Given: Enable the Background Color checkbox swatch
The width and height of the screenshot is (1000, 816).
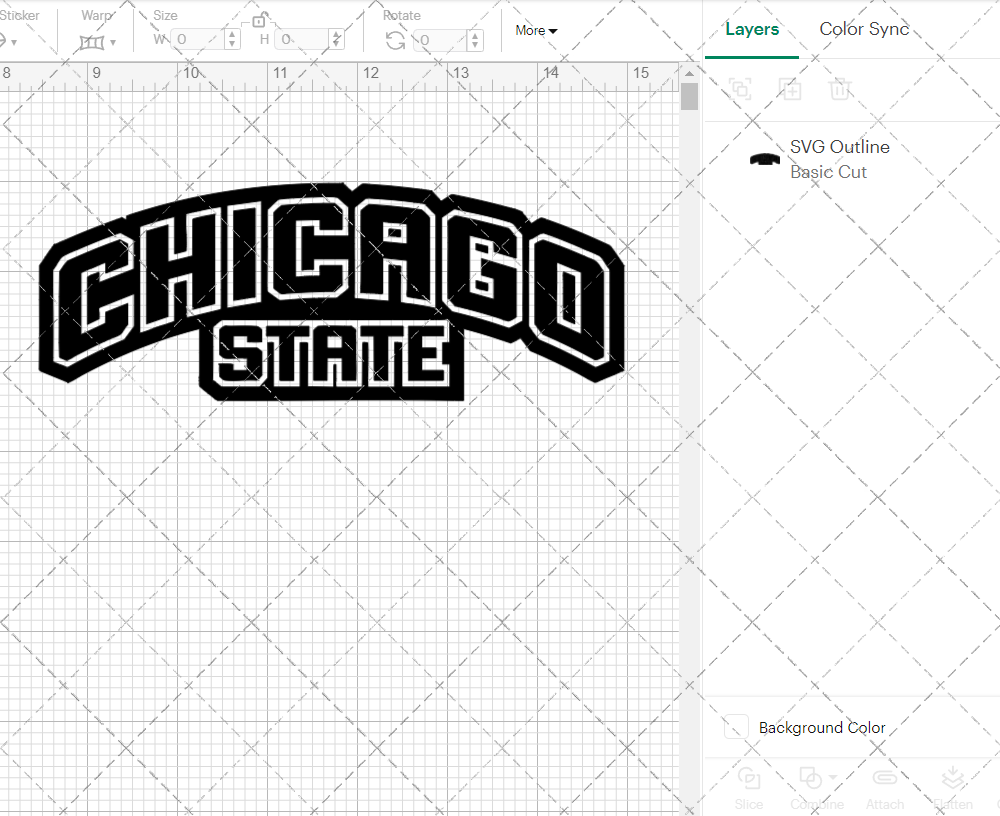Looking at the screenshot, I should pyautogui.click(x=736, y=727).
